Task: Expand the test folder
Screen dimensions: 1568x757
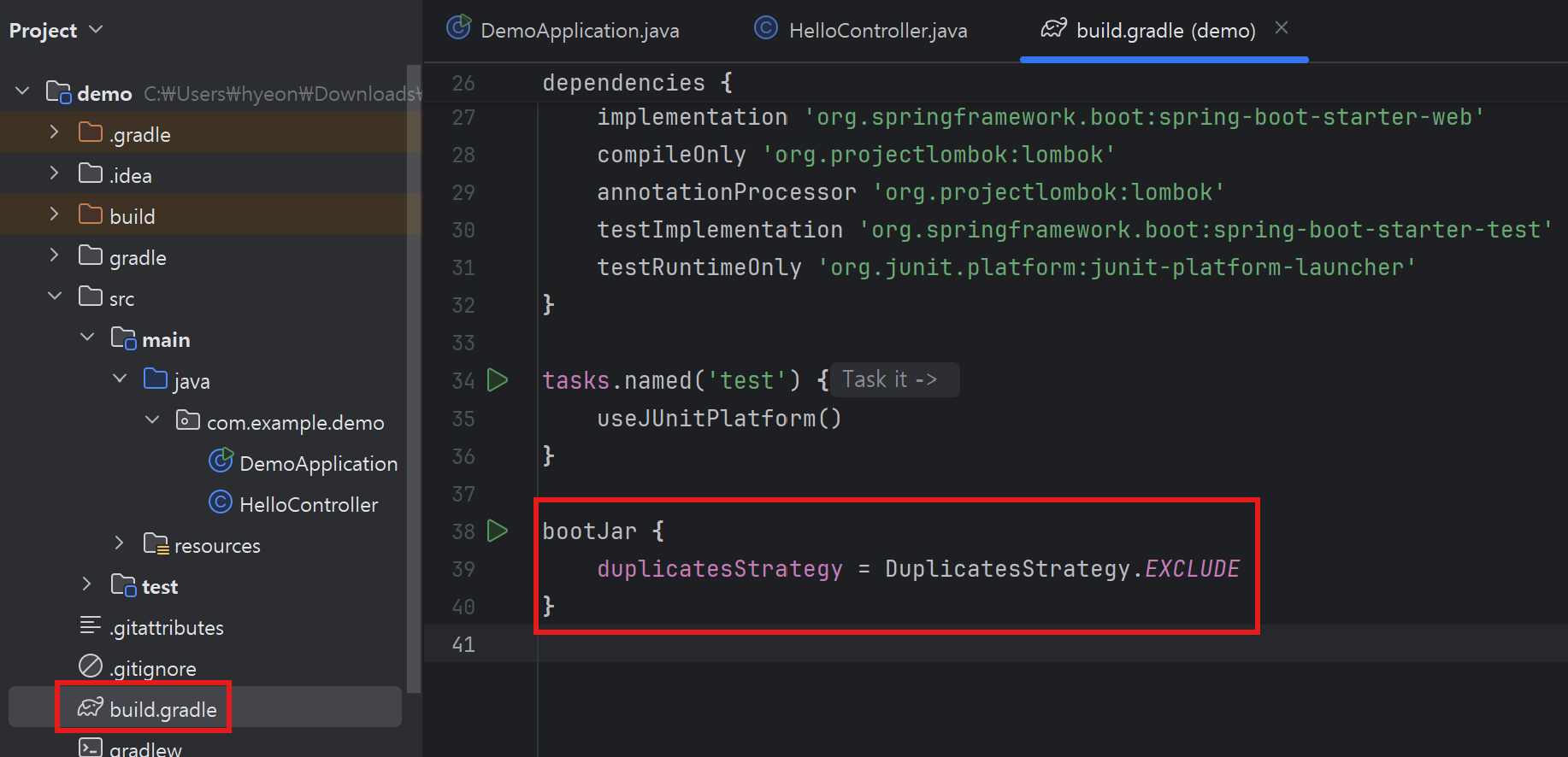Action: click(x=87, y=584)
